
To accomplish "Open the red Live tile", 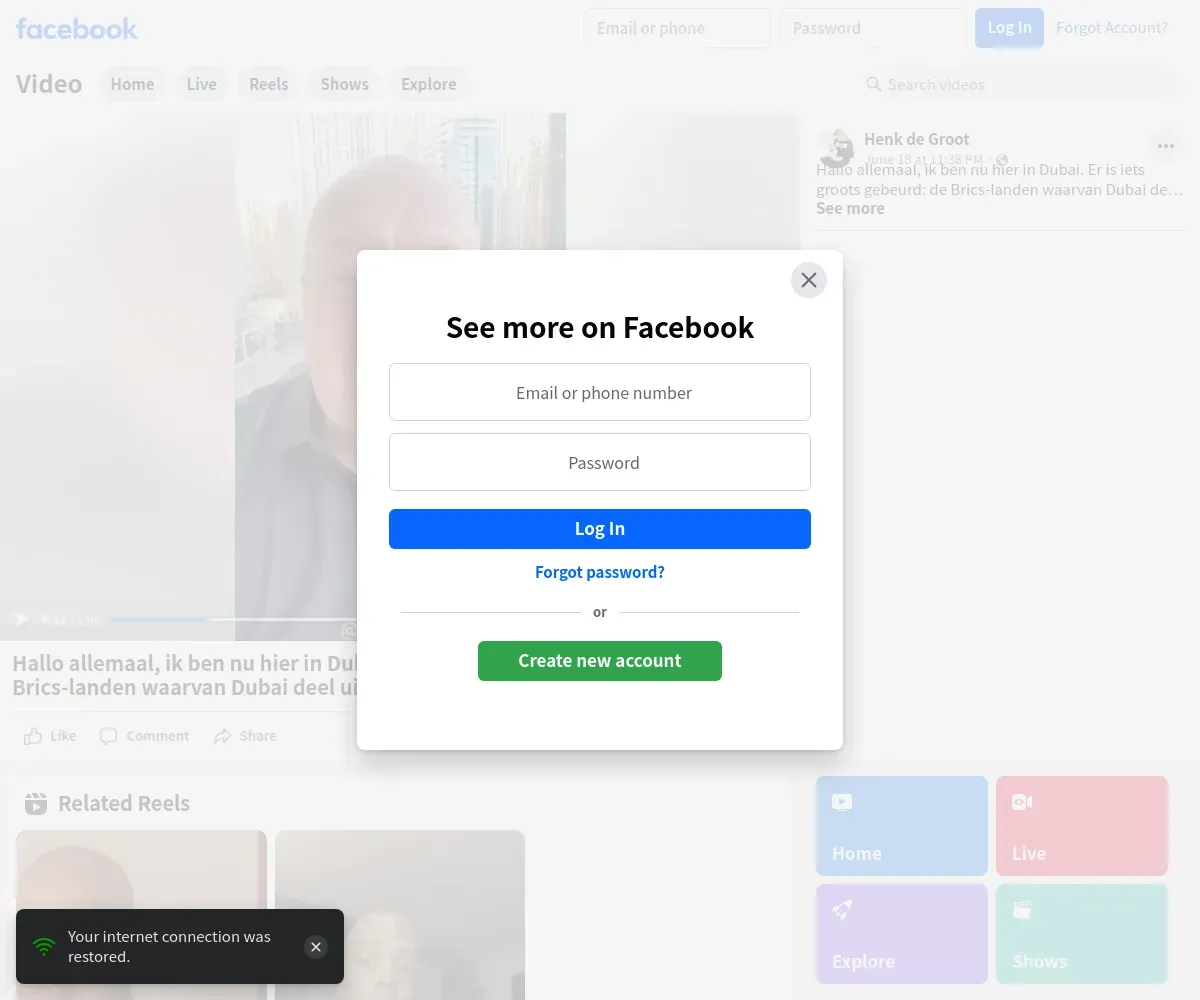I will [1082, 826].
